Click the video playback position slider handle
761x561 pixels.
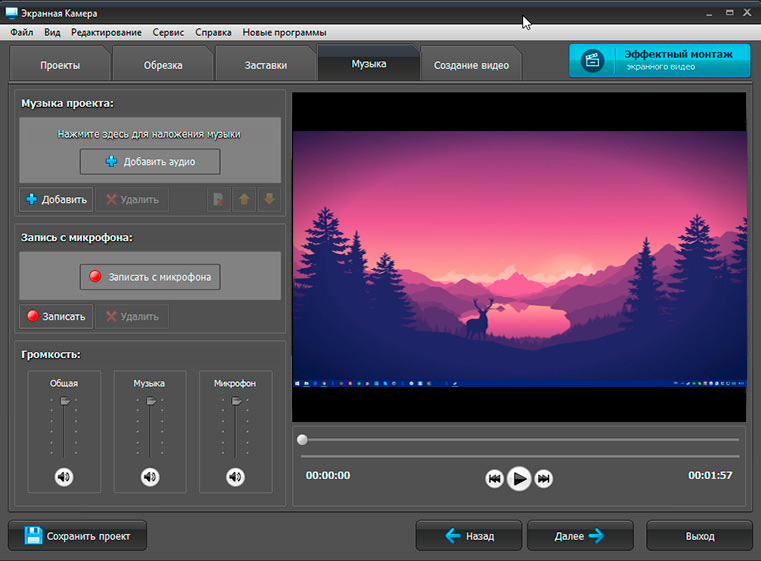[302, 440]
